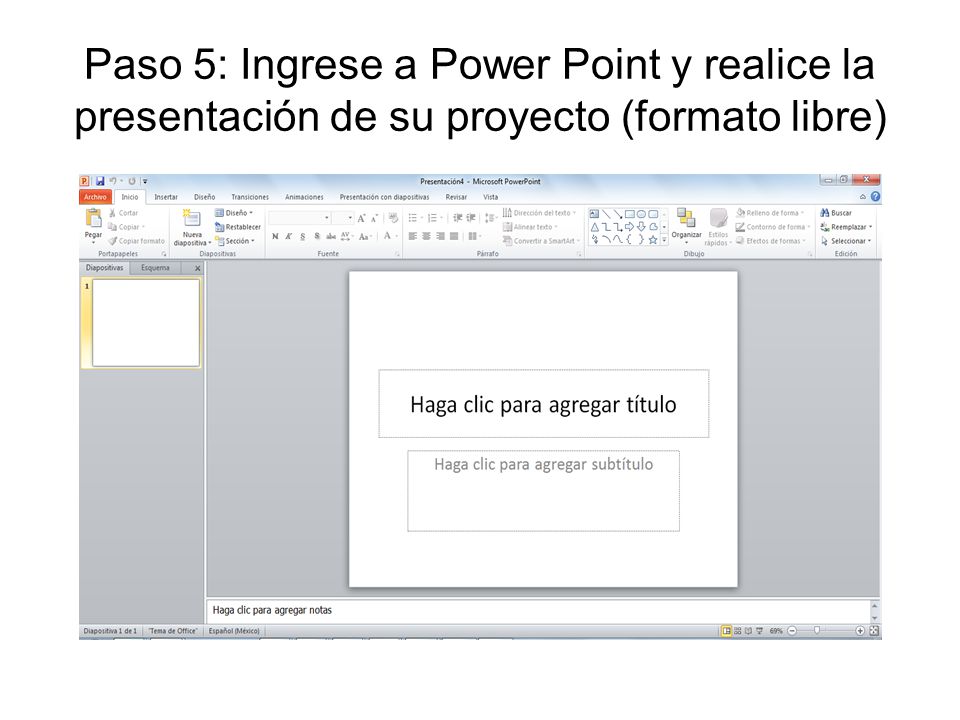Click Alinear texto button
Image resolution: width=960 pixels, height=720 pixels.
(x=531, y=227)
